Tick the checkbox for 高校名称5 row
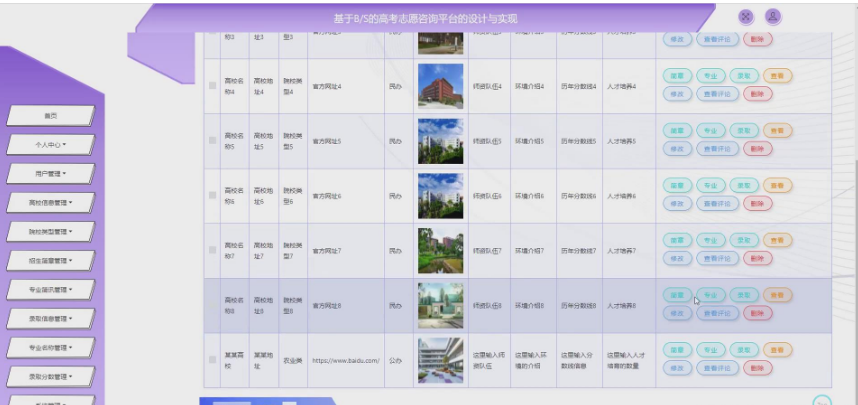 click(212, 141)
